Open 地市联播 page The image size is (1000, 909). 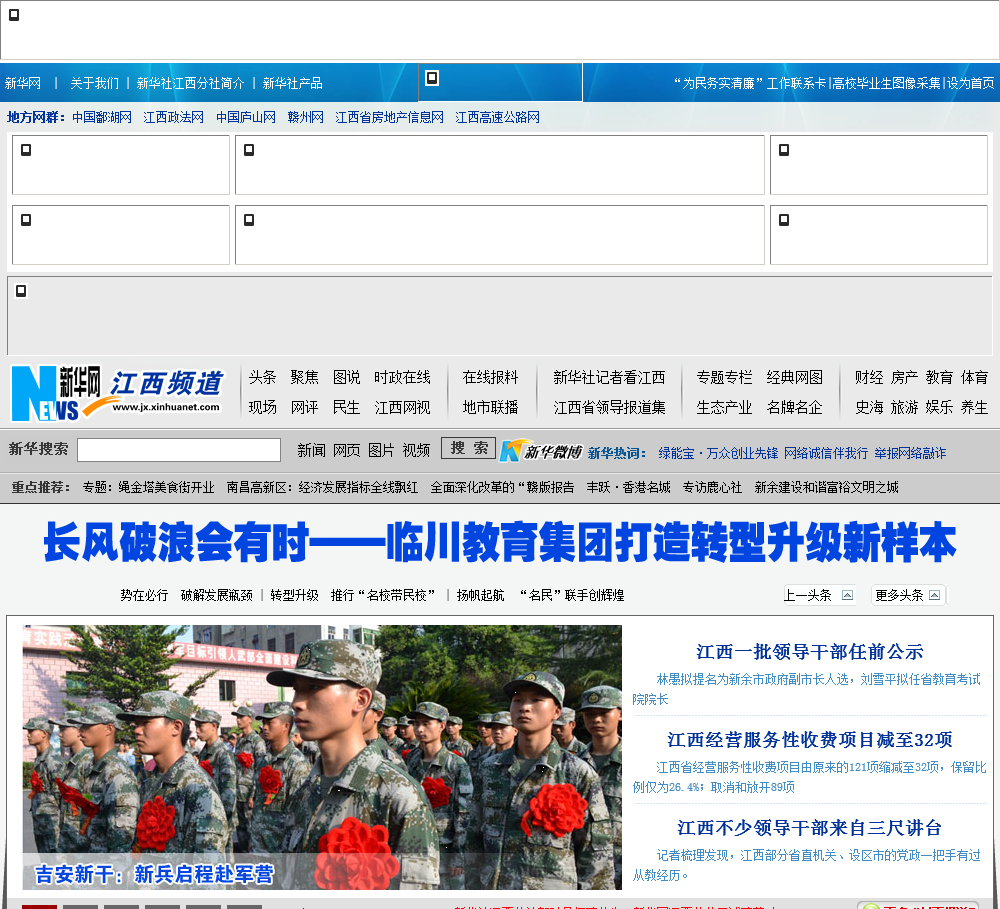490,407
